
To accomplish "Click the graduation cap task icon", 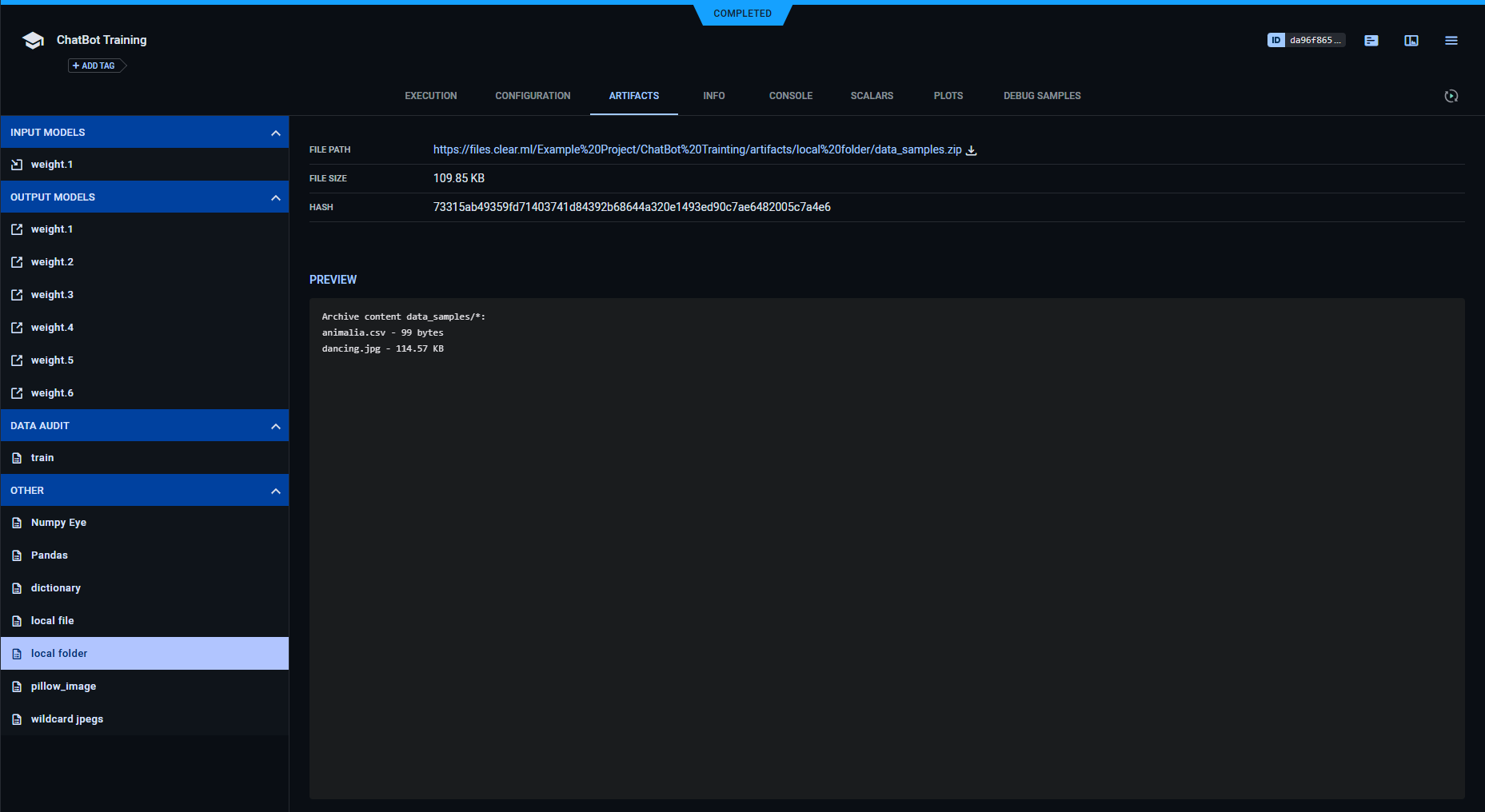I will [33, 41].
